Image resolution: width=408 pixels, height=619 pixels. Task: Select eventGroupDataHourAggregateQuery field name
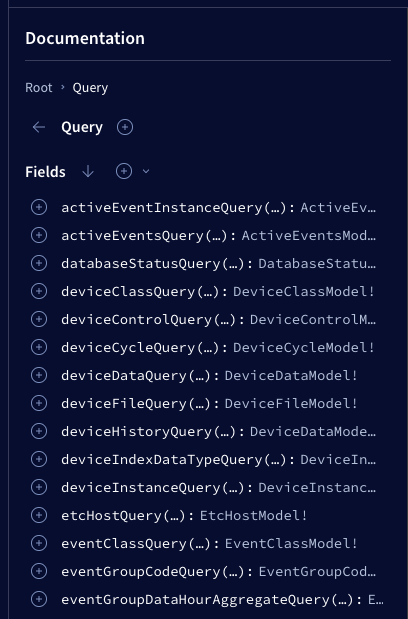[195, 600]
